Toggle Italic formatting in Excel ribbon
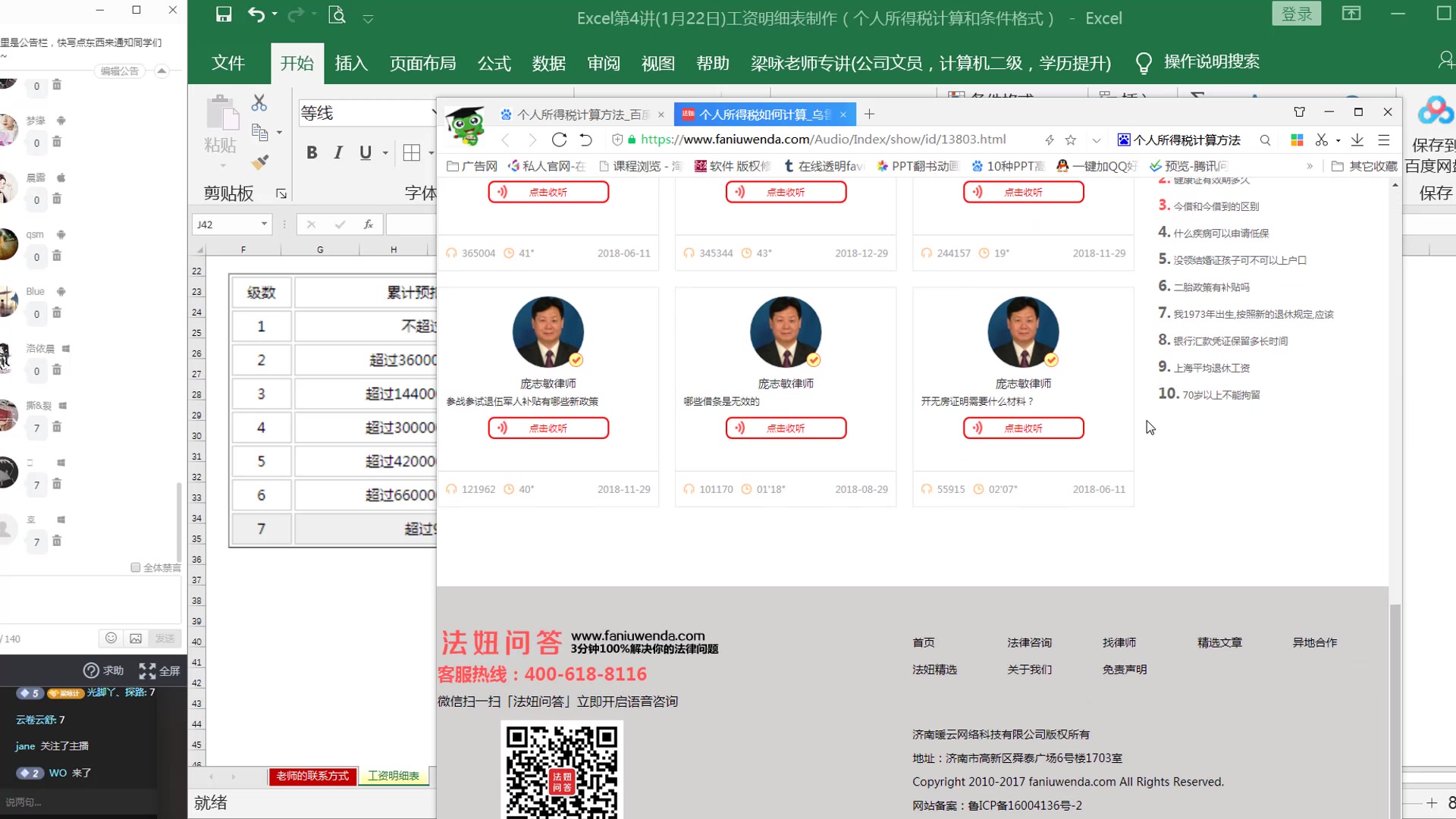Image resolution: width=1456 pixels, height=819 pixels. tap(338, 152)
